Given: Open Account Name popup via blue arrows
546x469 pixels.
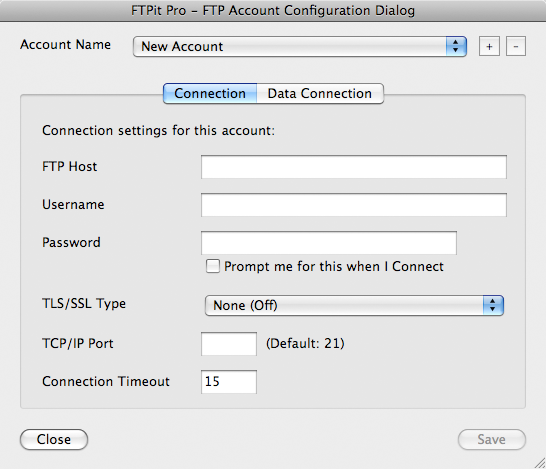Looking at the screenshot, I should click(456, 46).
